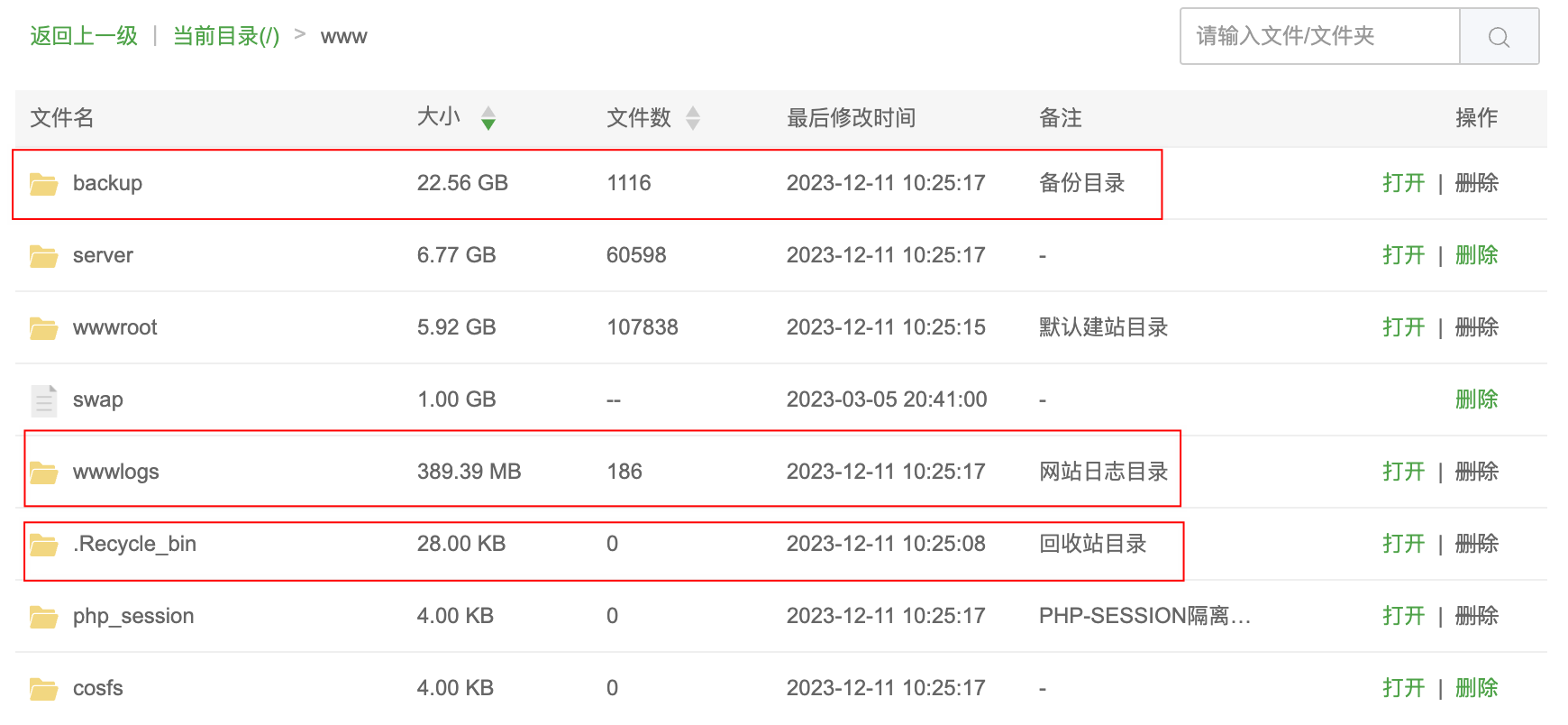
Task: Click the .Recycle_bin folder icon
Action: coord(43,545)
